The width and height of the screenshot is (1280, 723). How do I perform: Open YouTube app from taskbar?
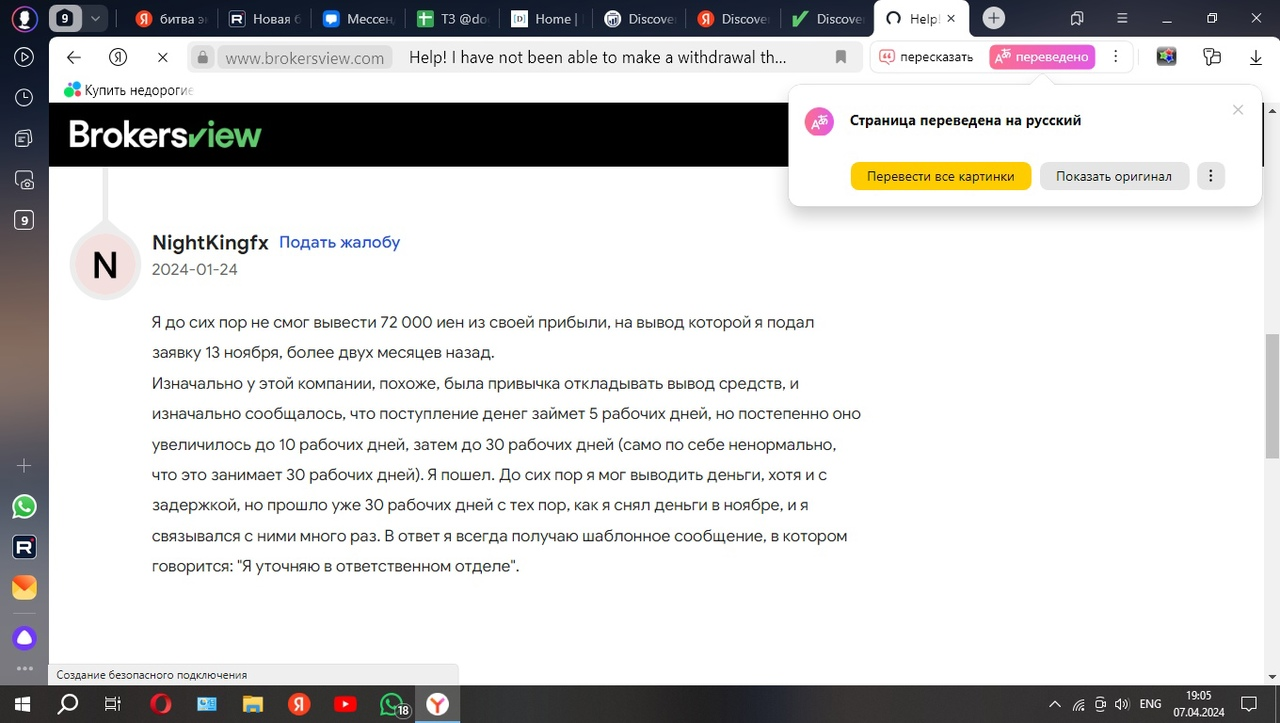click(x=345, y=704)
